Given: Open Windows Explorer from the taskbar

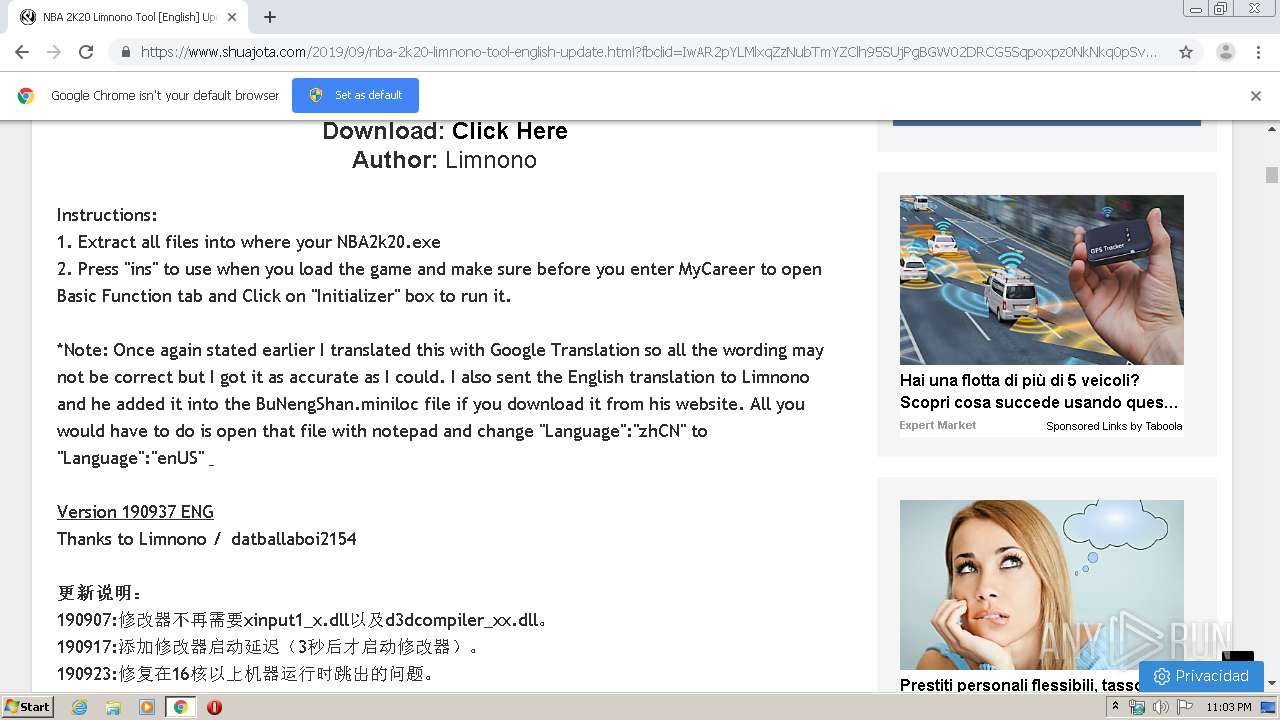Looking at the screenshot, I should pos(113,707).
